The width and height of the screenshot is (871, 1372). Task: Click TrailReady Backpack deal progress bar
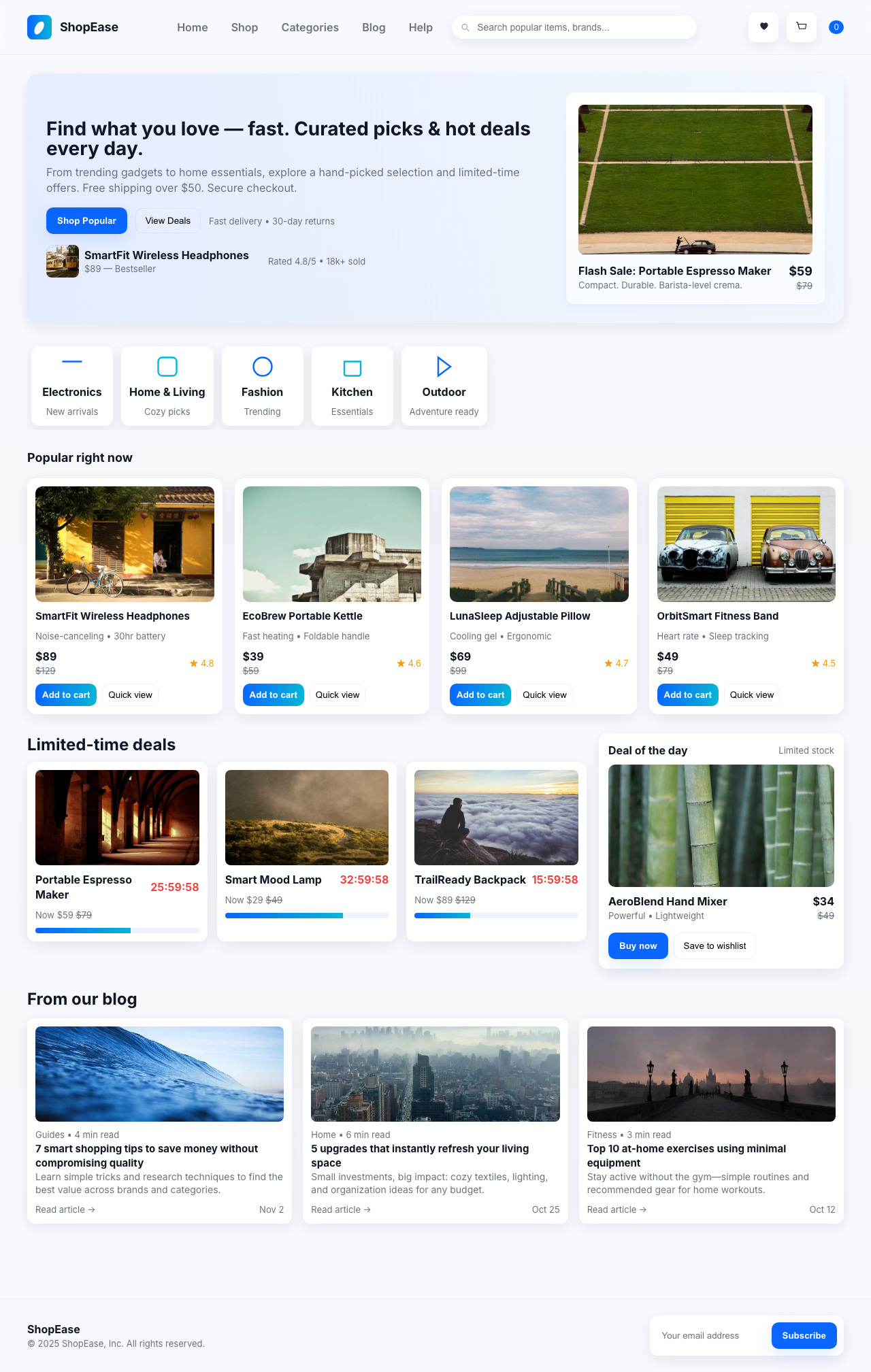pos(496,916)
